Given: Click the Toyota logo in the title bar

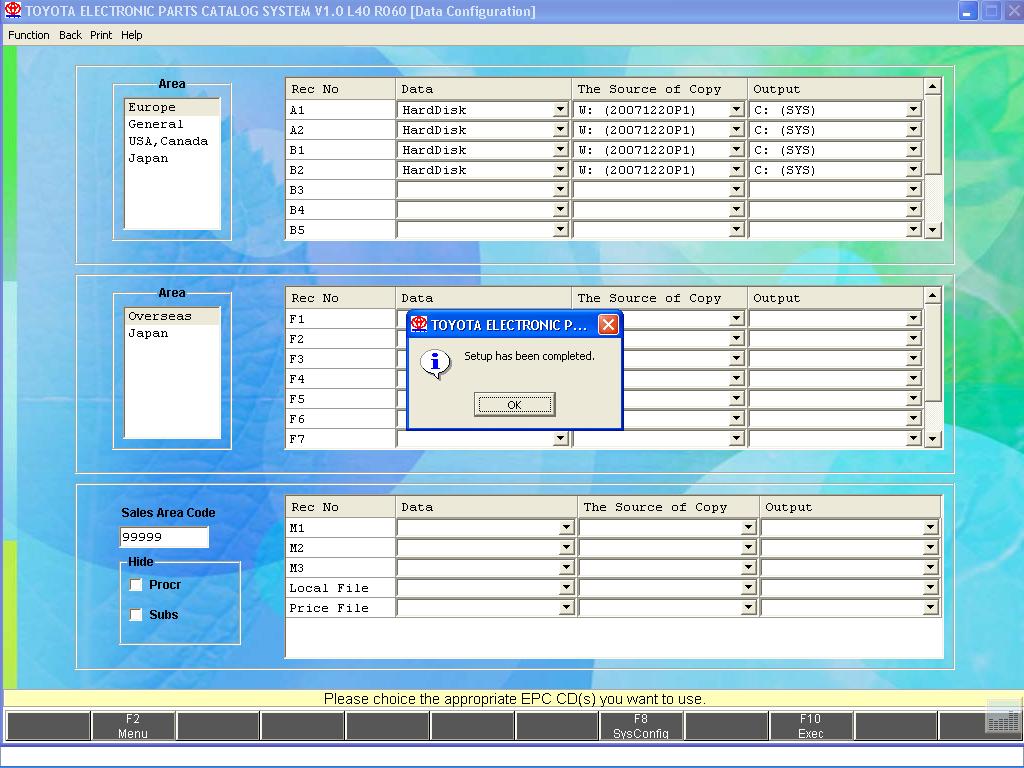Looking at the screenshot, I should (x=12, y=11).
